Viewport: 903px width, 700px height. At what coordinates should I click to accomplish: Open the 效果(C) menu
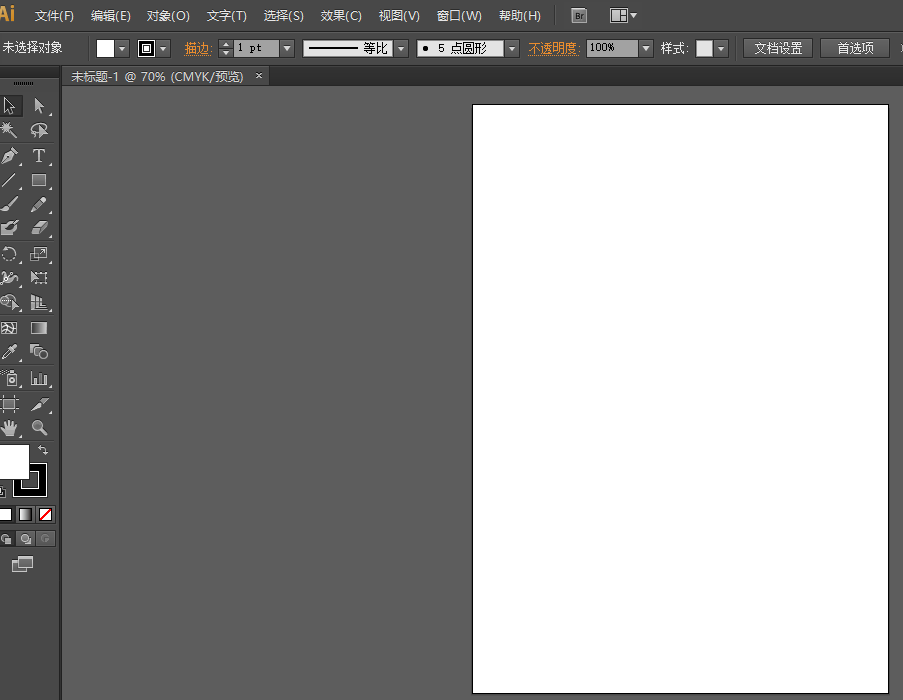(341, 16)
